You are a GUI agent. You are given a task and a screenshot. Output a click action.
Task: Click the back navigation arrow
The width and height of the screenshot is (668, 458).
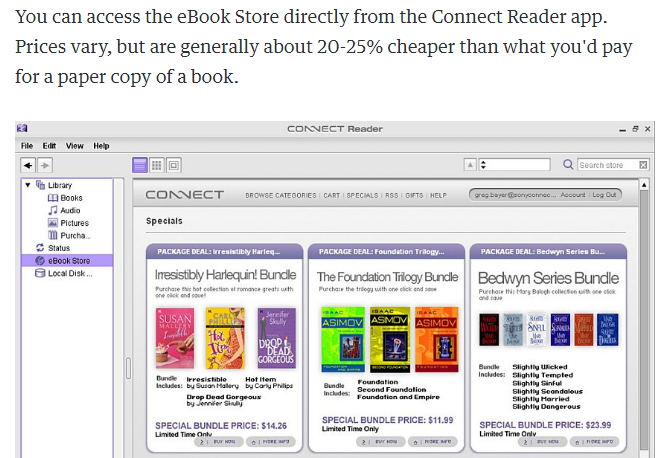point(28,165)
